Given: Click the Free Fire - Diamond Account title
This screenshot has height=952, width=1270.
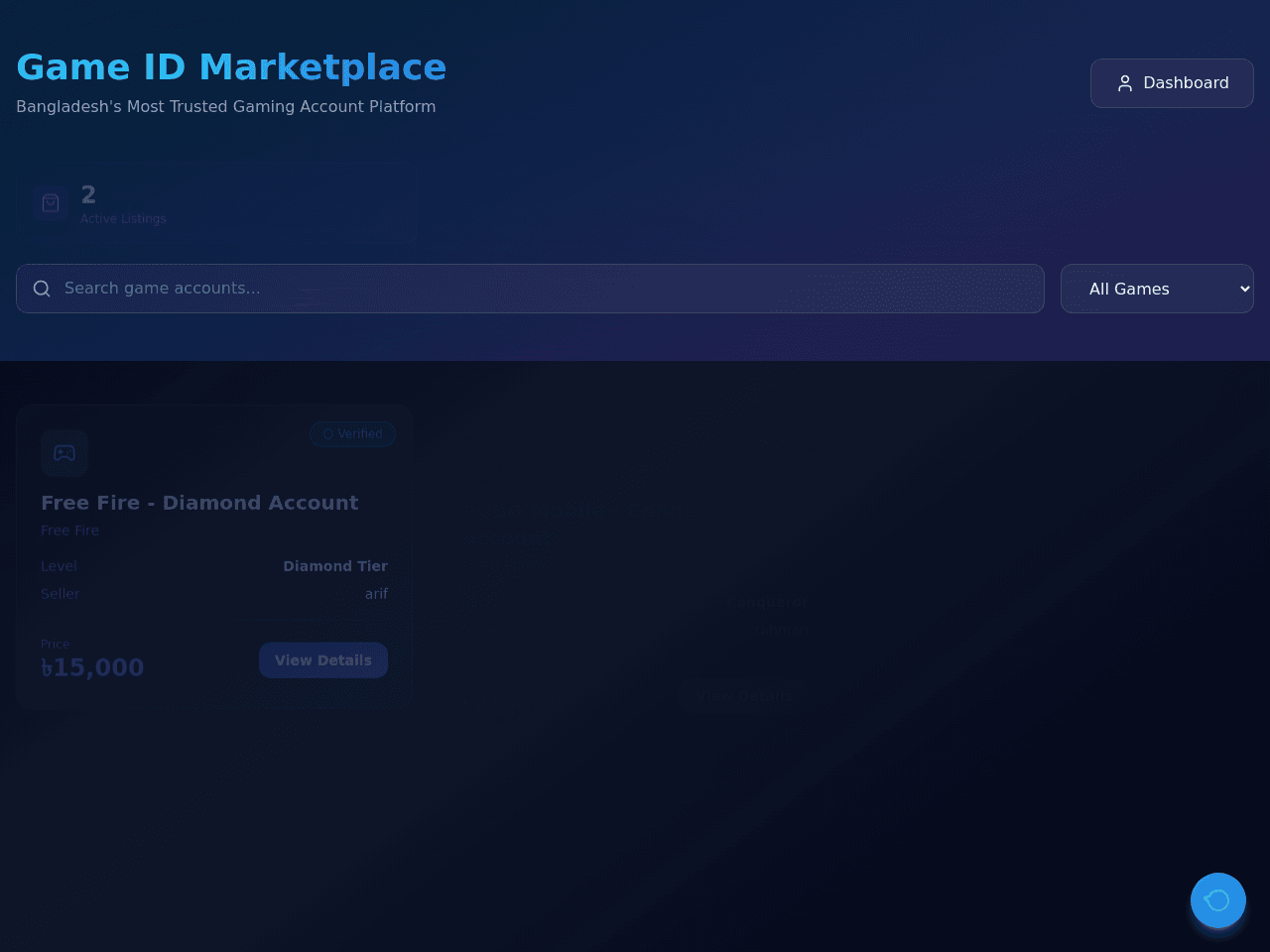Looking at the screenshot, I should tap(199, 503).
